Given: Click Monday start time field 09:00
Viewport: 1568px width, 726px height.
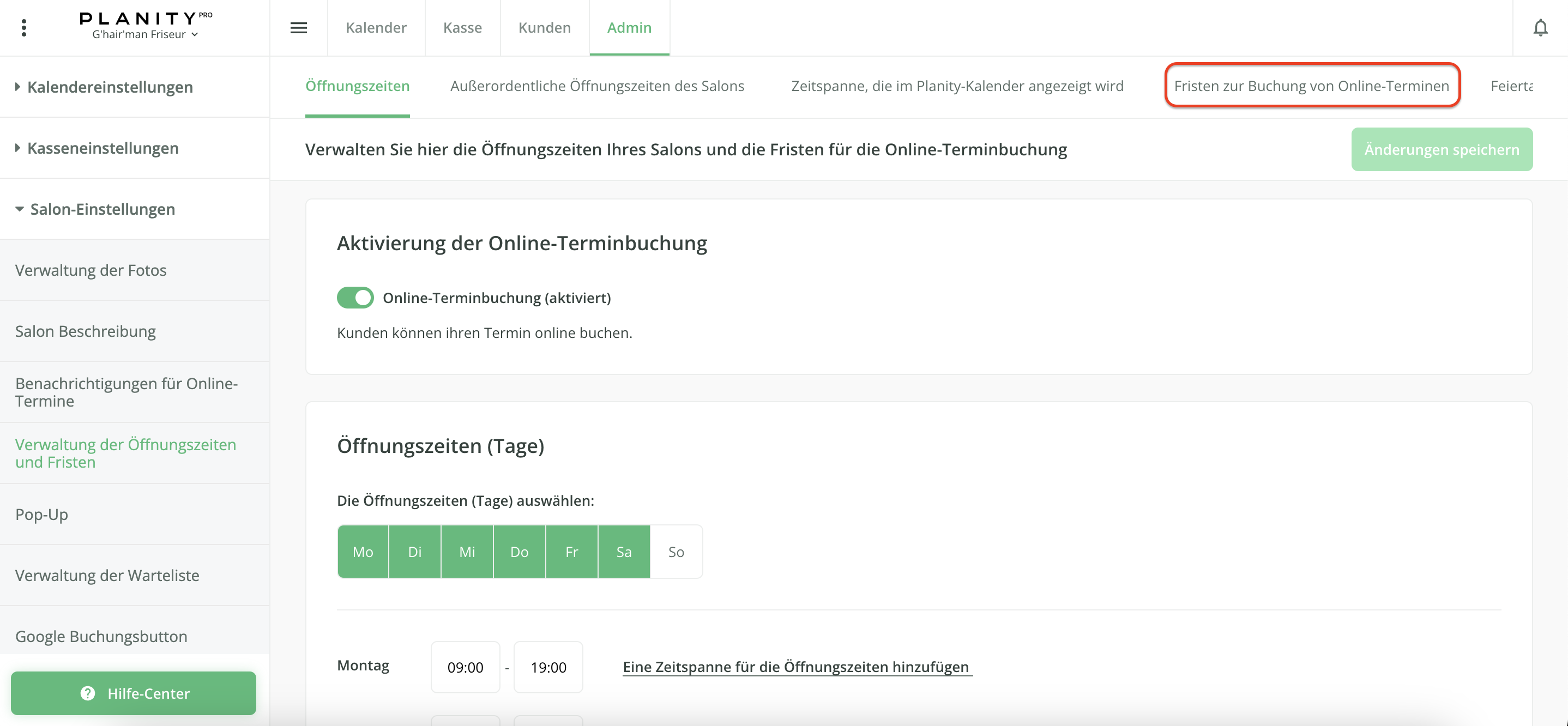Looking at the screenshot, I should pos(465,667).
